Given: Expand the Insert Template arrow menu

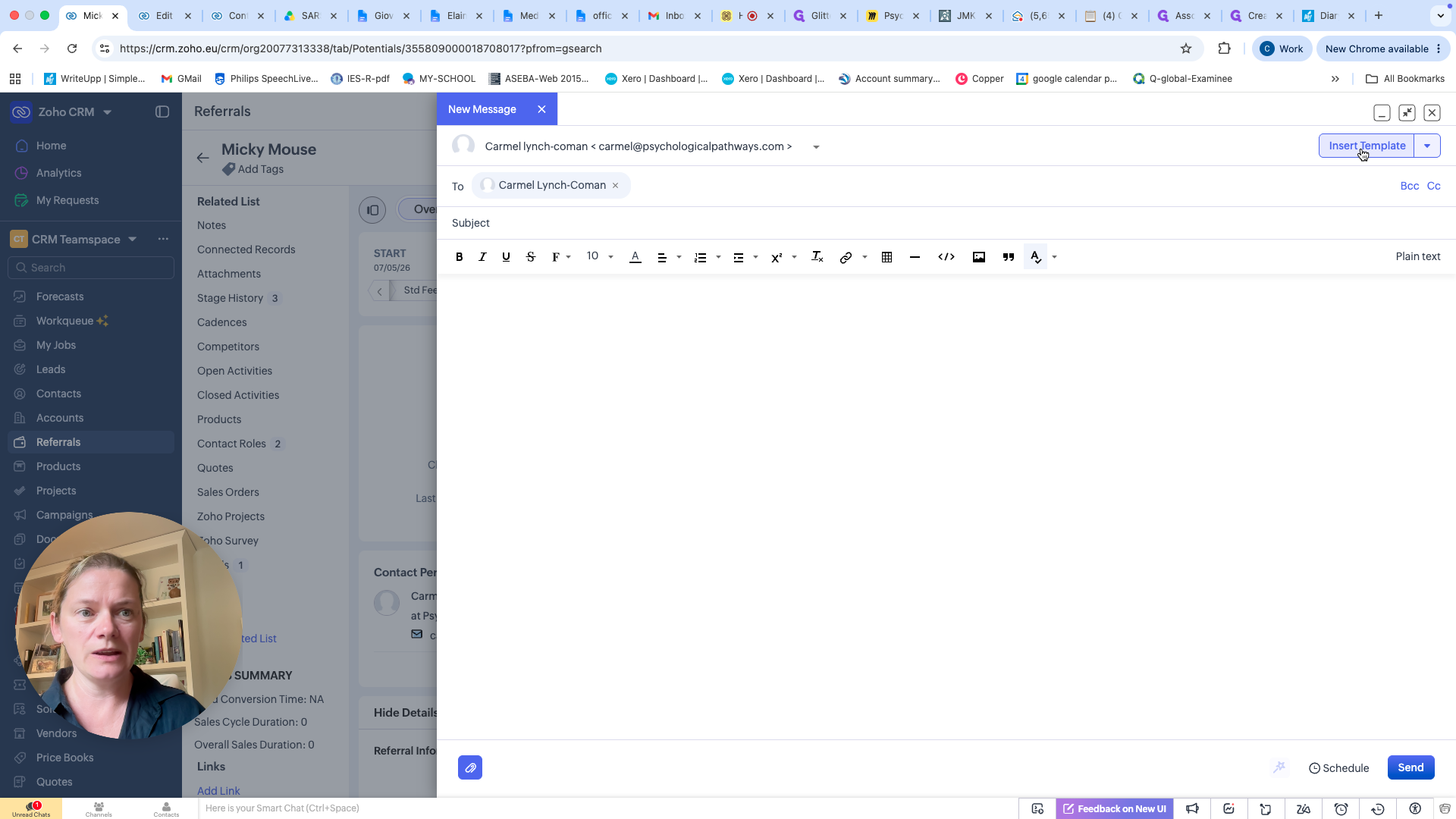Looking at the screenshot, I should (1427, 146).
